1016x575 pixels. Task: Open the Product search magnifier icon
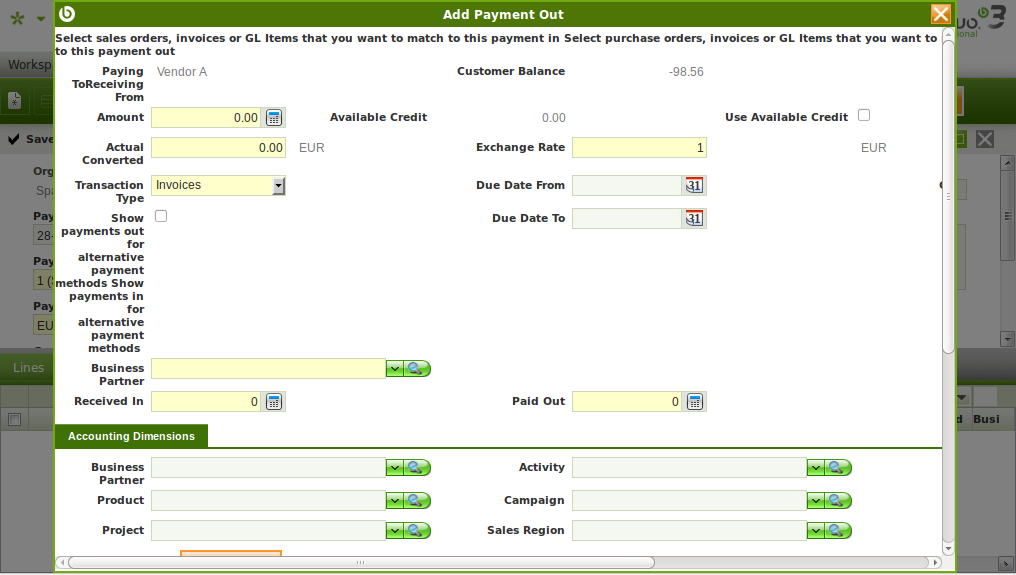[418, 500]
